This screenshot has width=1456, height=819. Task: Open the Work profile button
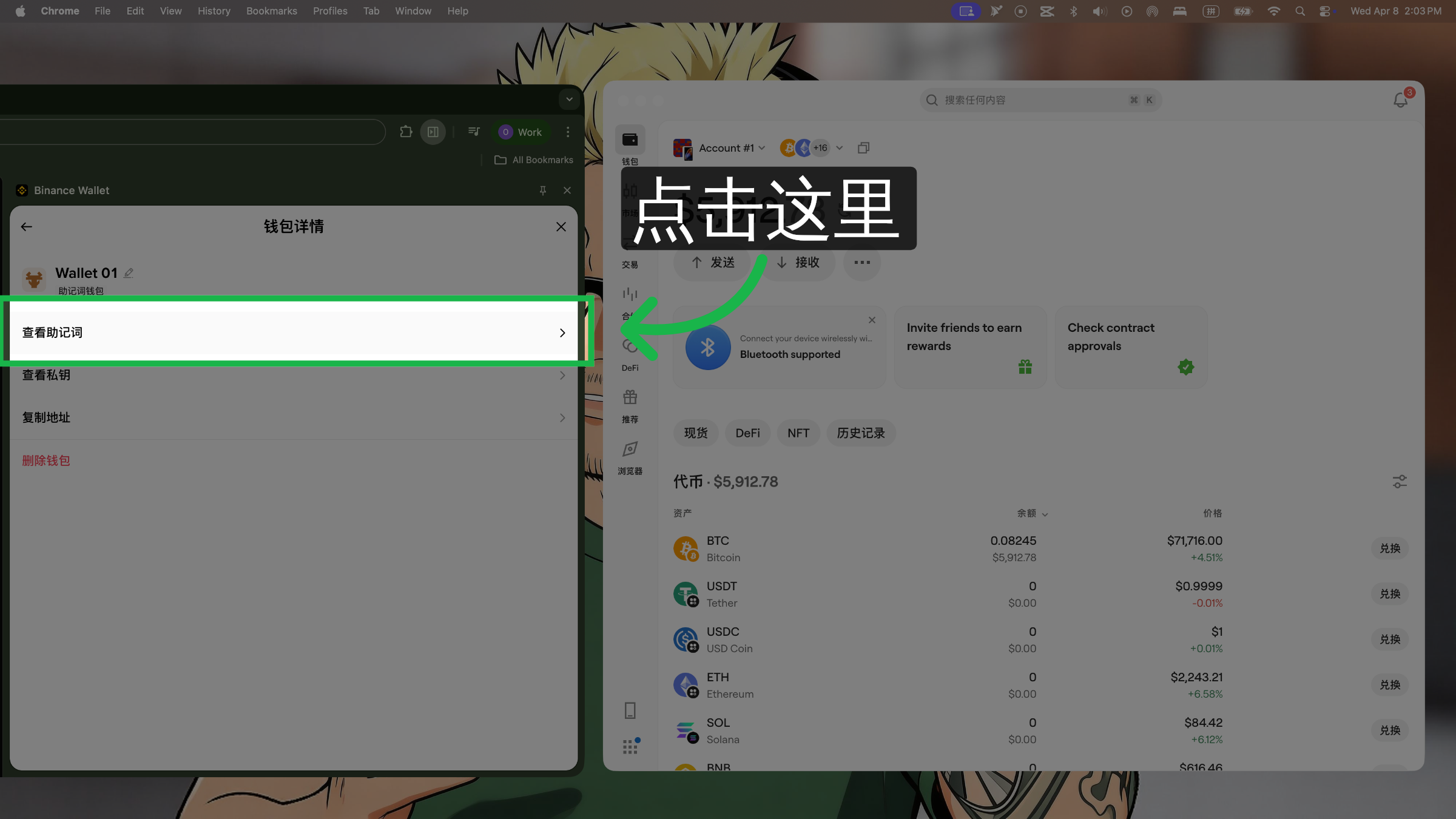(x=522, y=132)
